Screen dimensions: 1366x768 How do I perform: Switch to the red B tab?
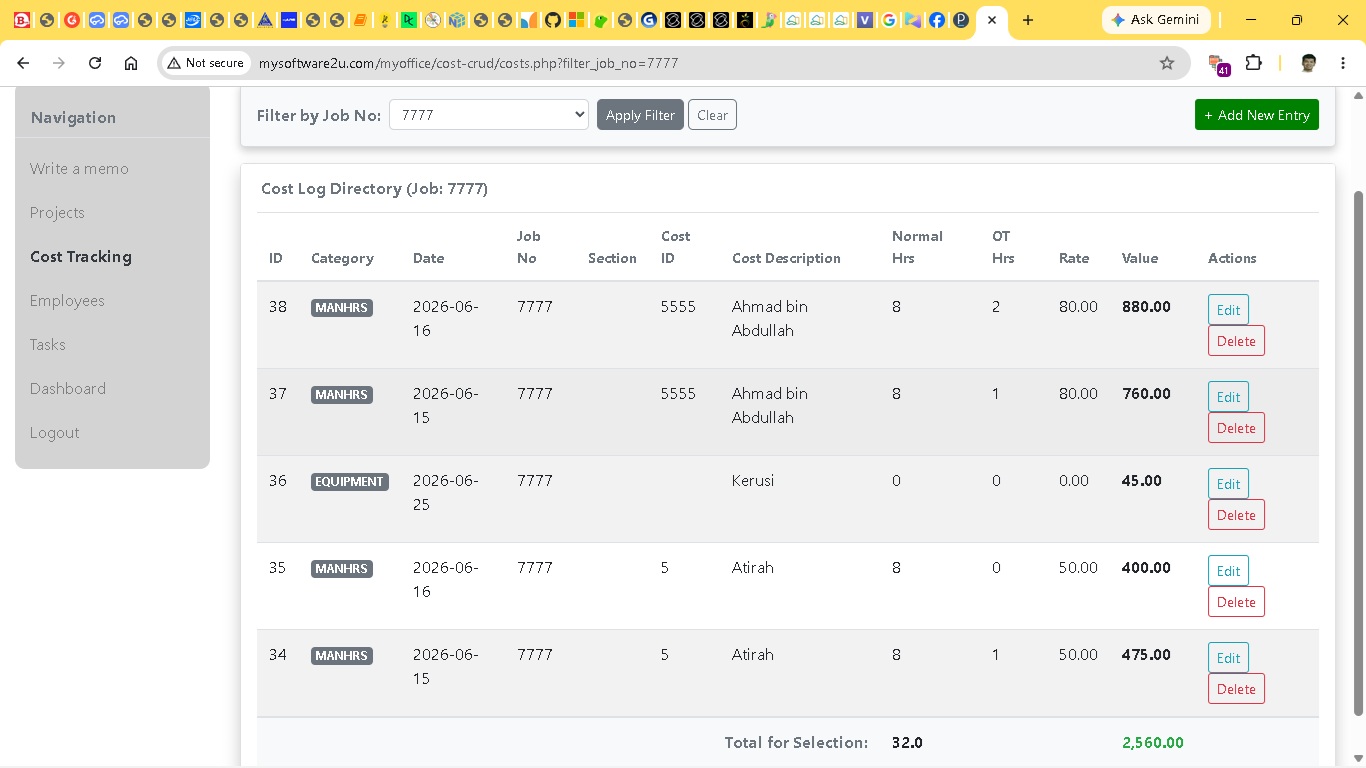21,20
